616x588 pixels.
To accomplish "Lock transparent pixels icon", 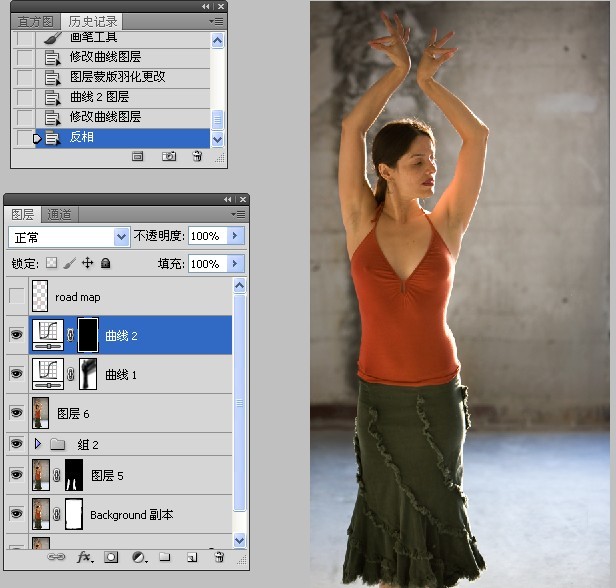I will 51,262.
